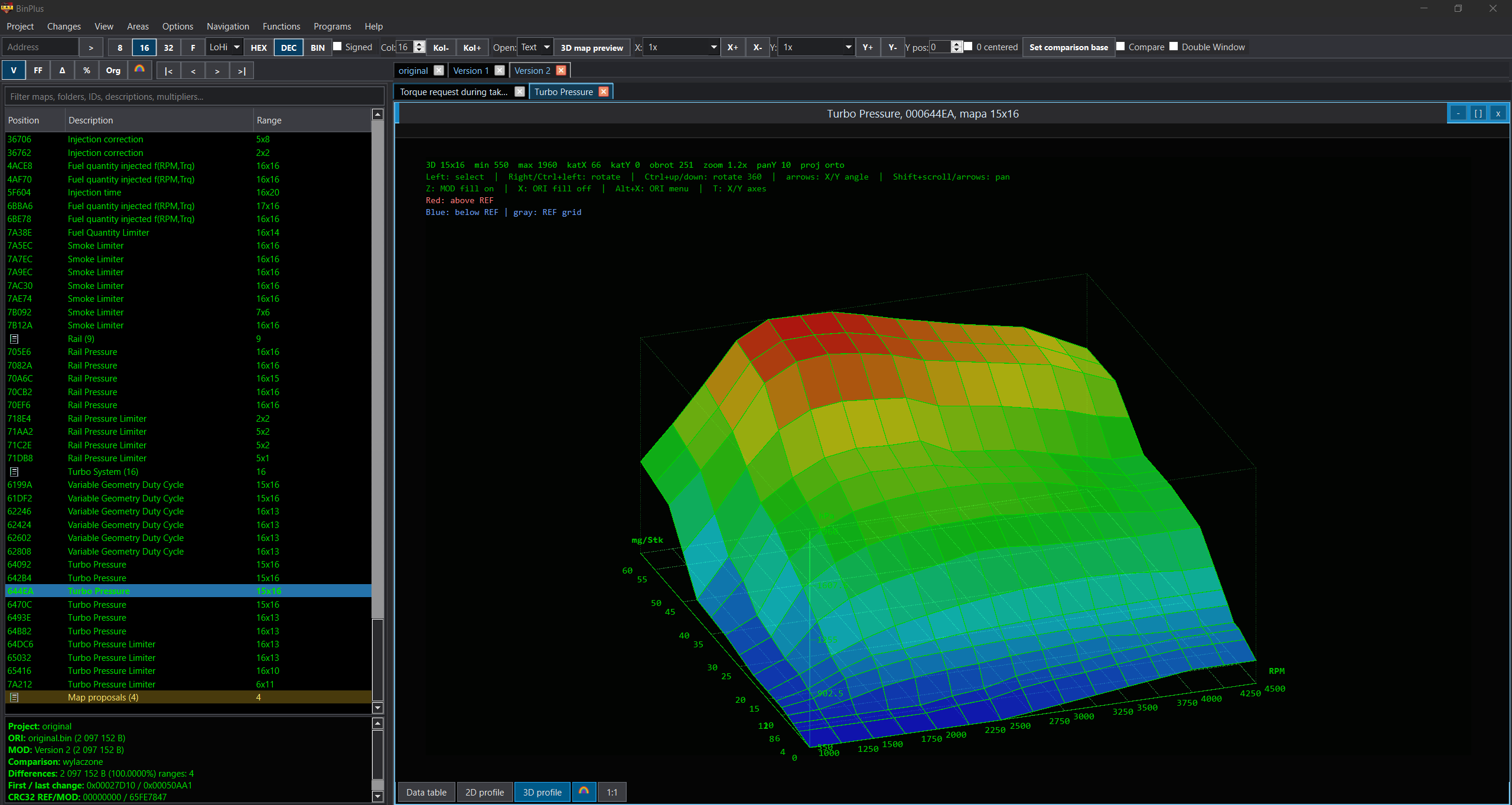Close the Torque request map tab
This screenshot has height=805, width=1512.
point(520,92)
